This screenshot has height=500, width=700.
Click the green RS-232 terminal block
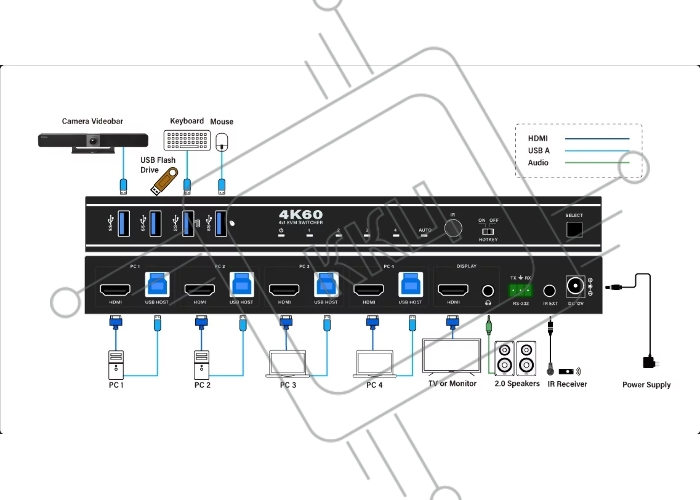[521, 291]
